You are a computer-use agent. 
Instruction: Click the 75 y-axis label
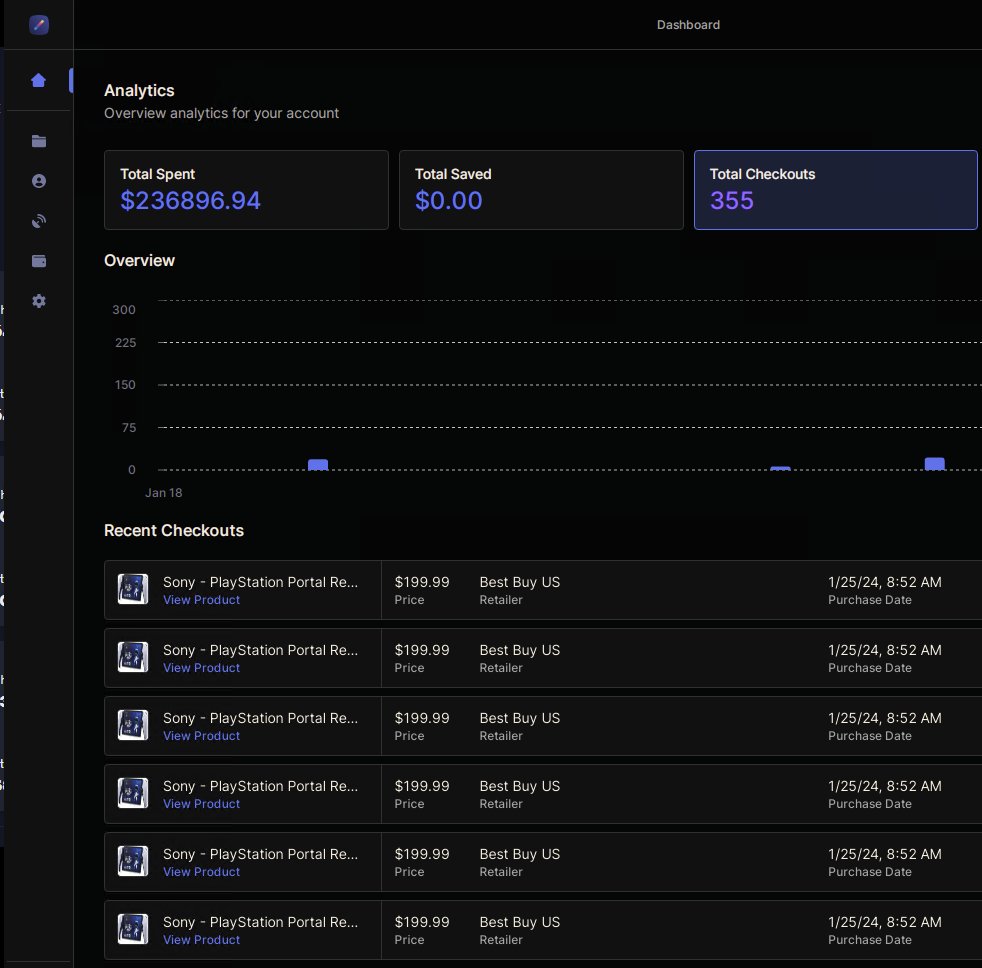click(129, 428)
